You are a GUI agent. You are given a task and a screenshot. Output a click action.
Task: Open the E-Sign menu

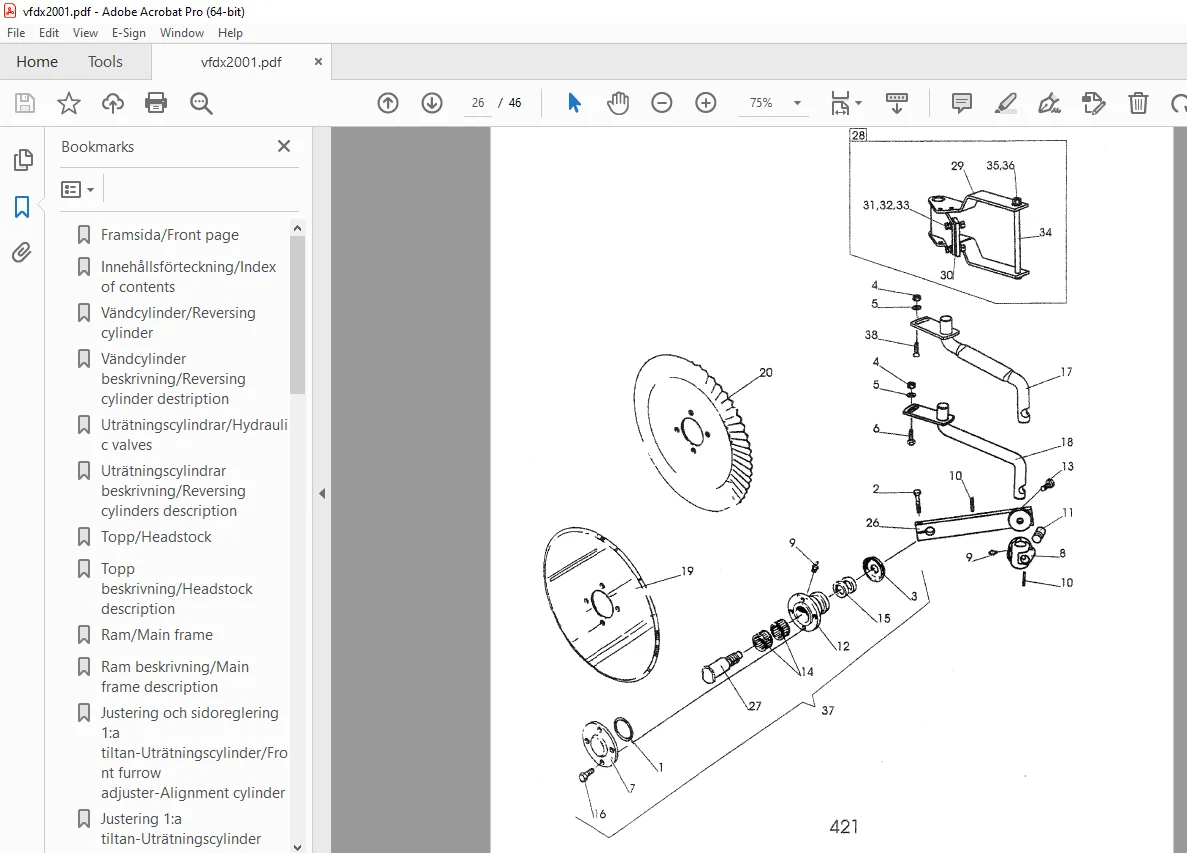tap(128, 33)
